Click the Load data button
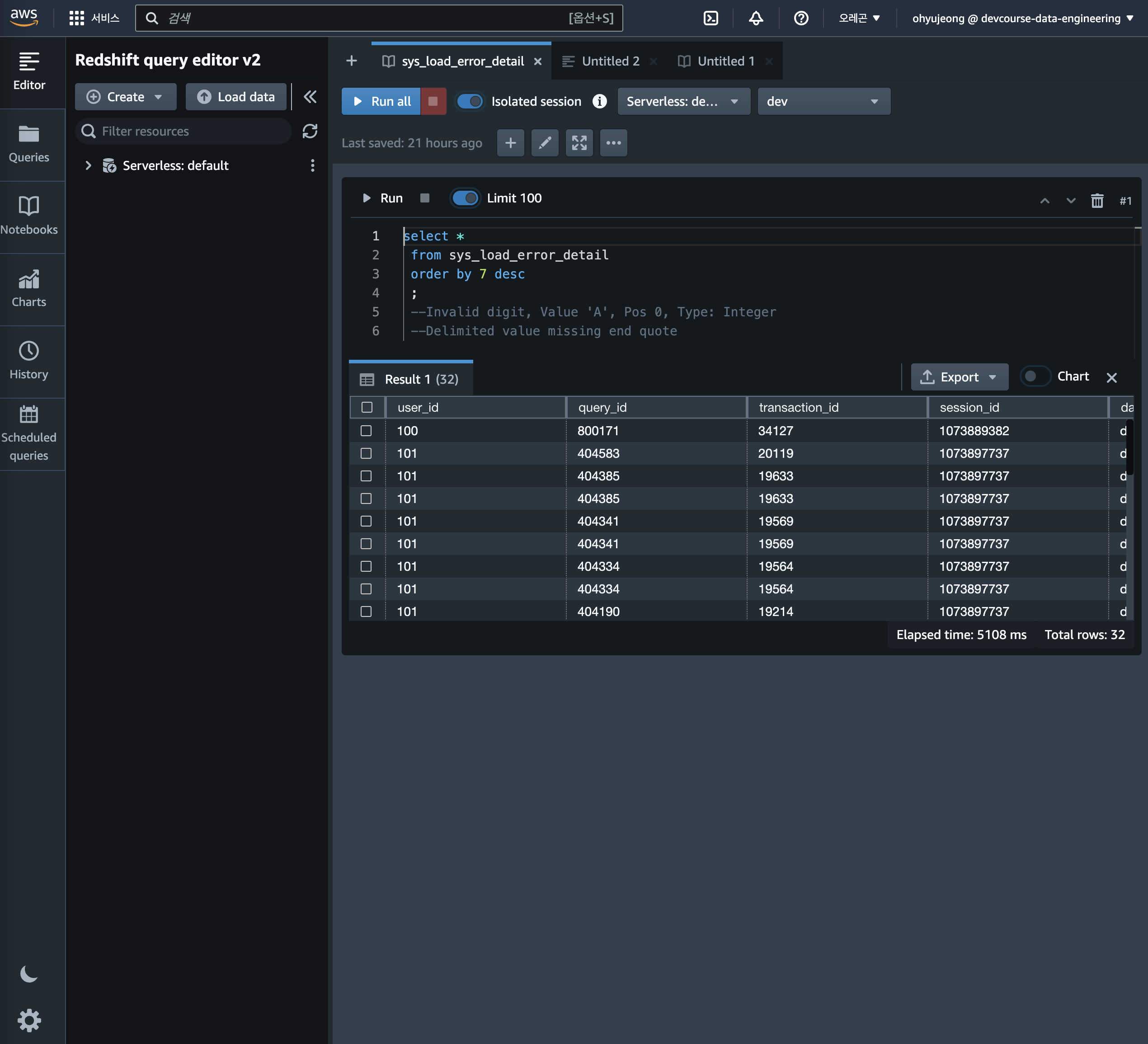This screenshot has height=1044, width=1148. (x=236, y=97)
